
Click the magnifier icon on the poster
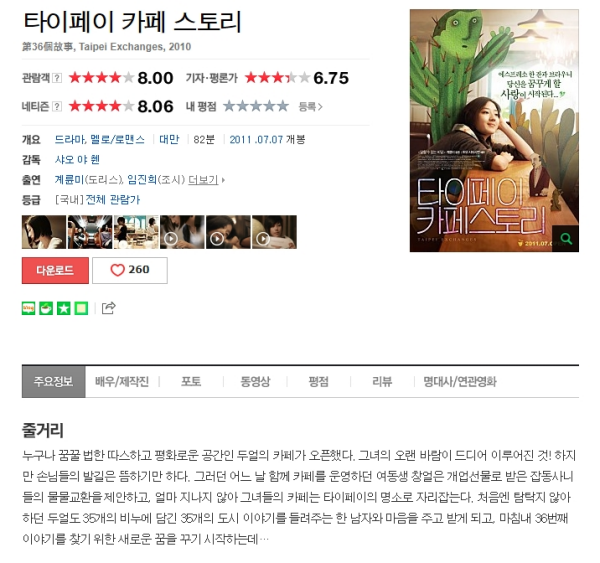[x=566, y=239]
